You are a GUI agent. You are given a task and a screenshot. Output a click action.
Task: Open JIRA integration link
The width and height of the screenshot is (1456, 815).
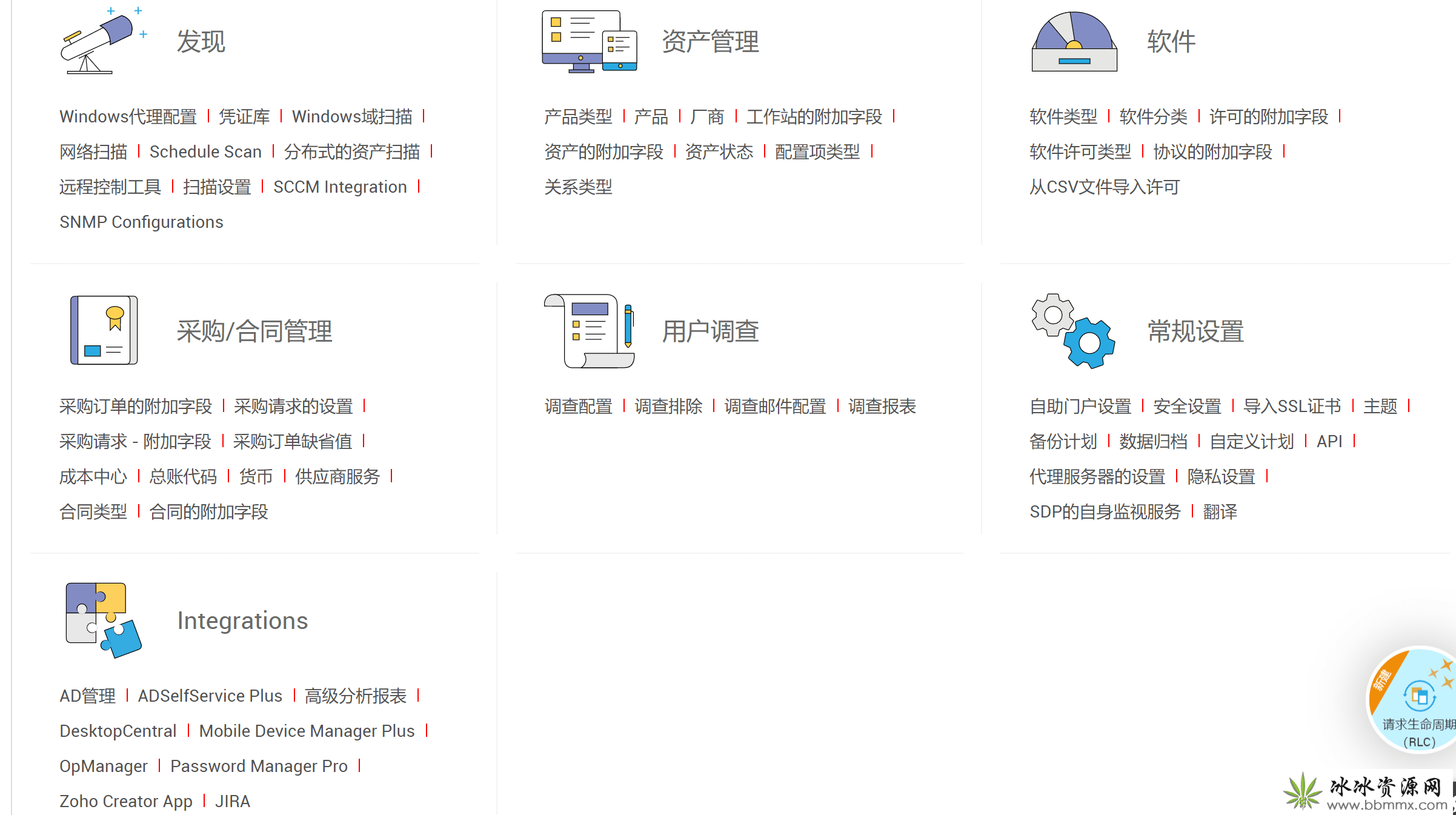233,801
